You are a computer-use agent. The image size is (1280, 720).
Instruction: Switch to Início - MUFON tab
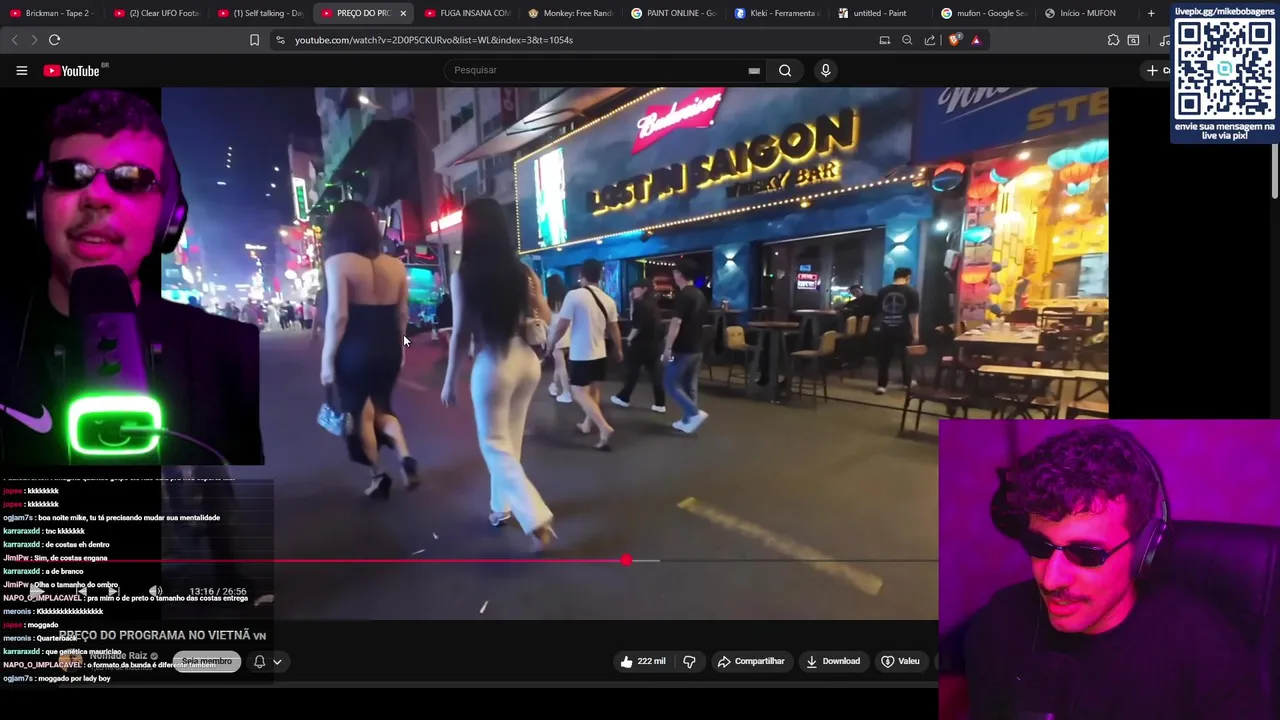[1088, 13]
